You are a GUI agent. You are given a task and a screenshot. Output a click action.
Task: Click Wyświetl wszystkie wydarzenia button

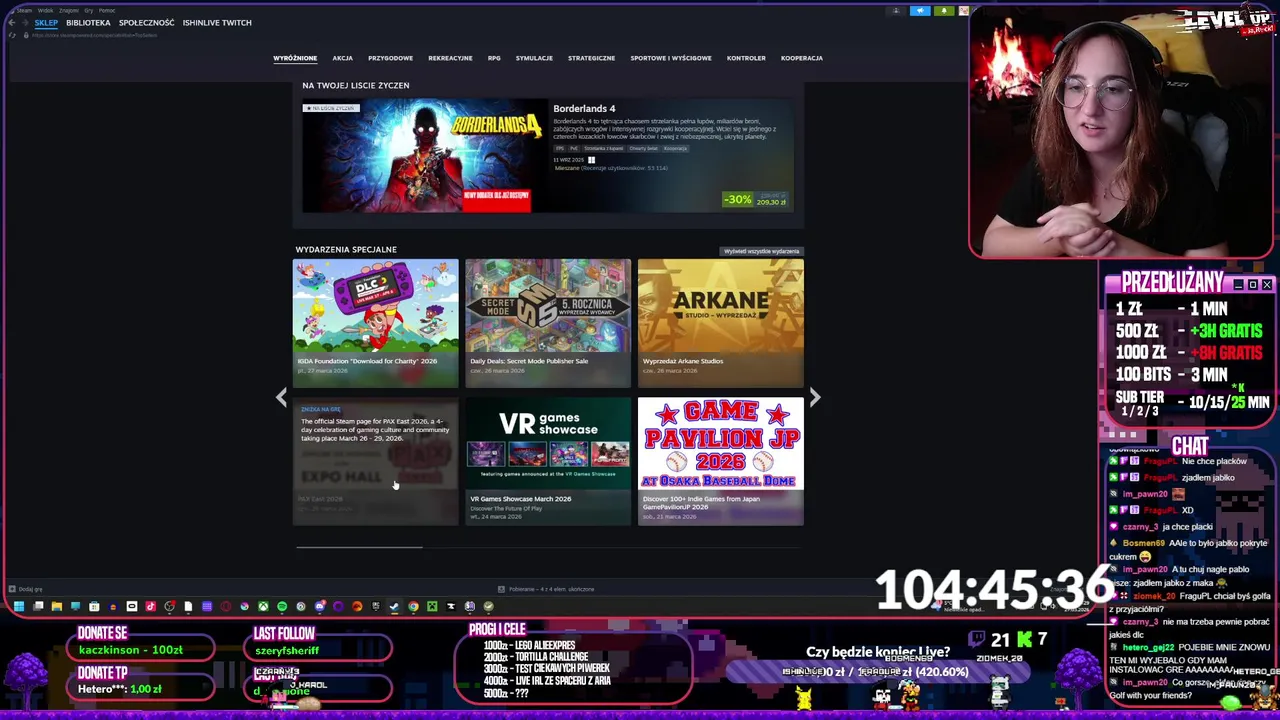click(762, 251)
